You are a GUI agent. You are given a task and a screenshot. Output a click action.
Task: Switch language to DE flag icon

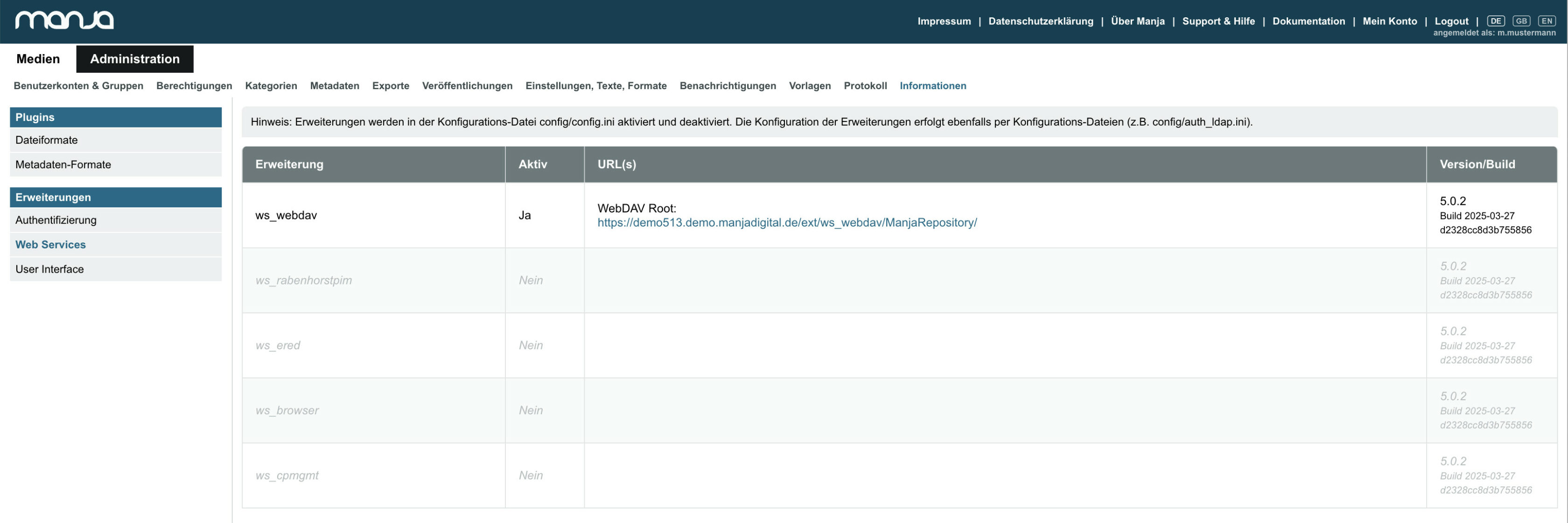pyautogui.click(x=1496, y=21)
